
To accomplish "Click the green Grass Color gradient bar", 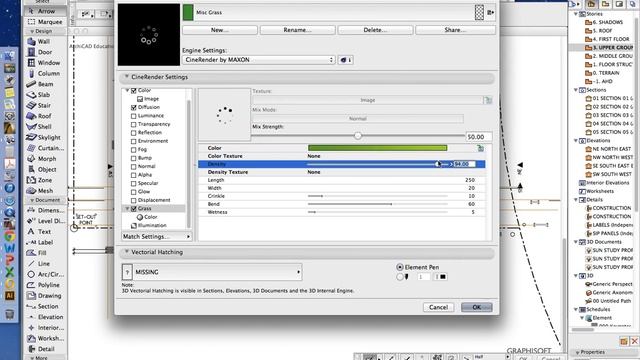I will pyautogui.click(x=378, y=148).
